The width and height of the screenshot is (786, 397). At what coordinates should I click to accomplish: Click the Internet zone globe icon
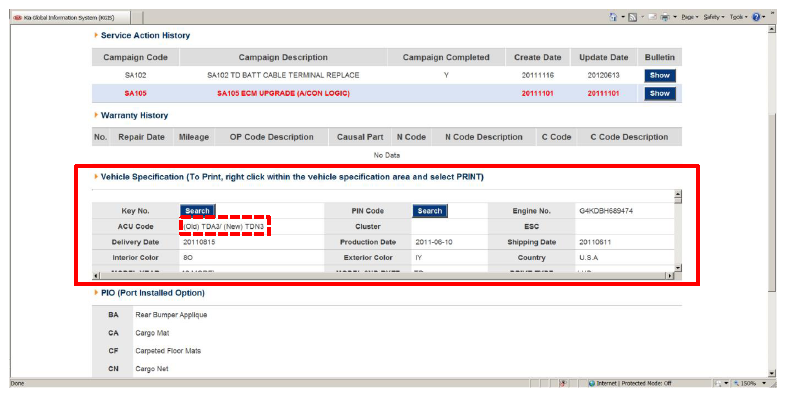tap(592, 383)
